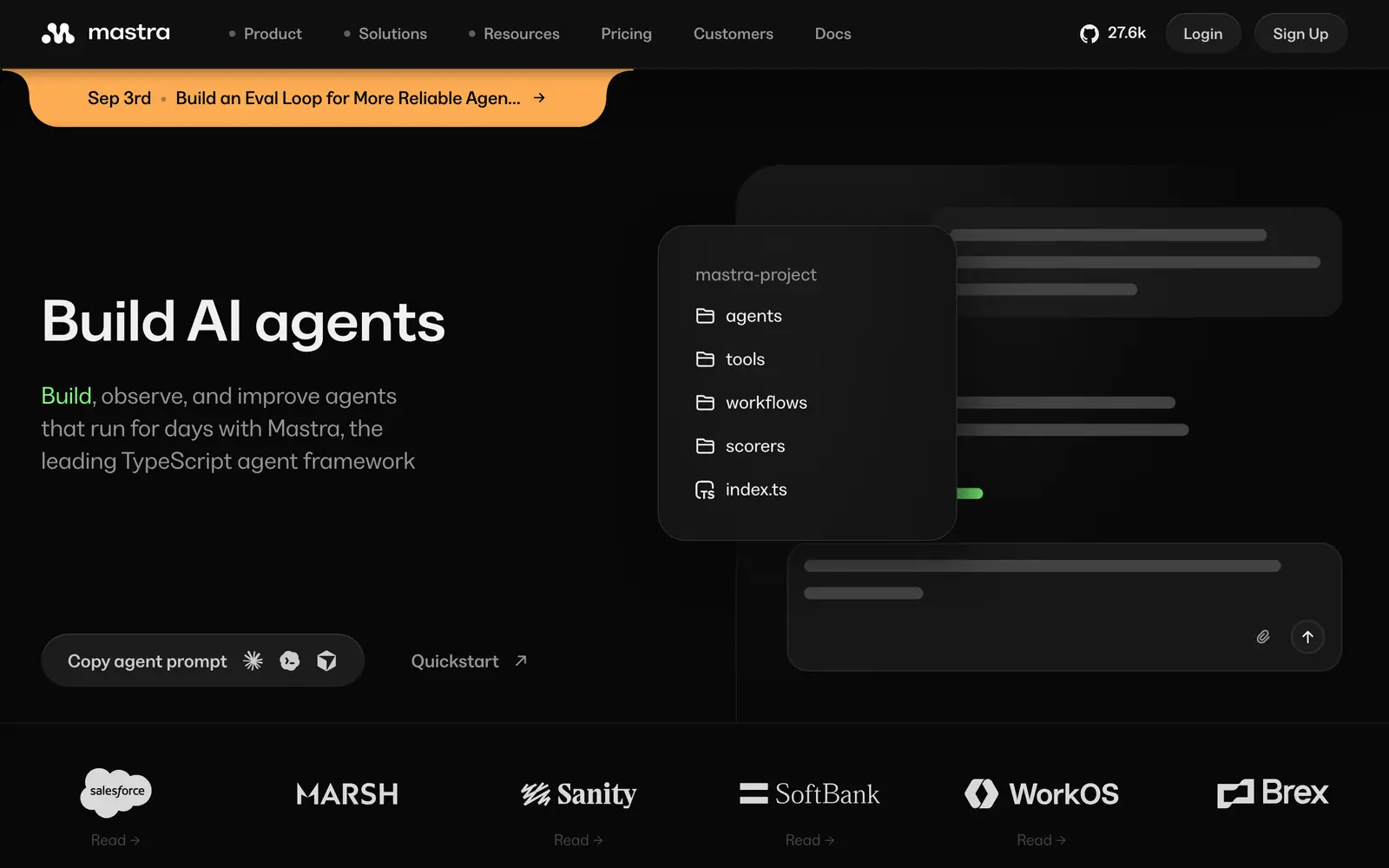Click the WorkOS logo
This screenshot has width=1389, height=868.
[1042, 793]
